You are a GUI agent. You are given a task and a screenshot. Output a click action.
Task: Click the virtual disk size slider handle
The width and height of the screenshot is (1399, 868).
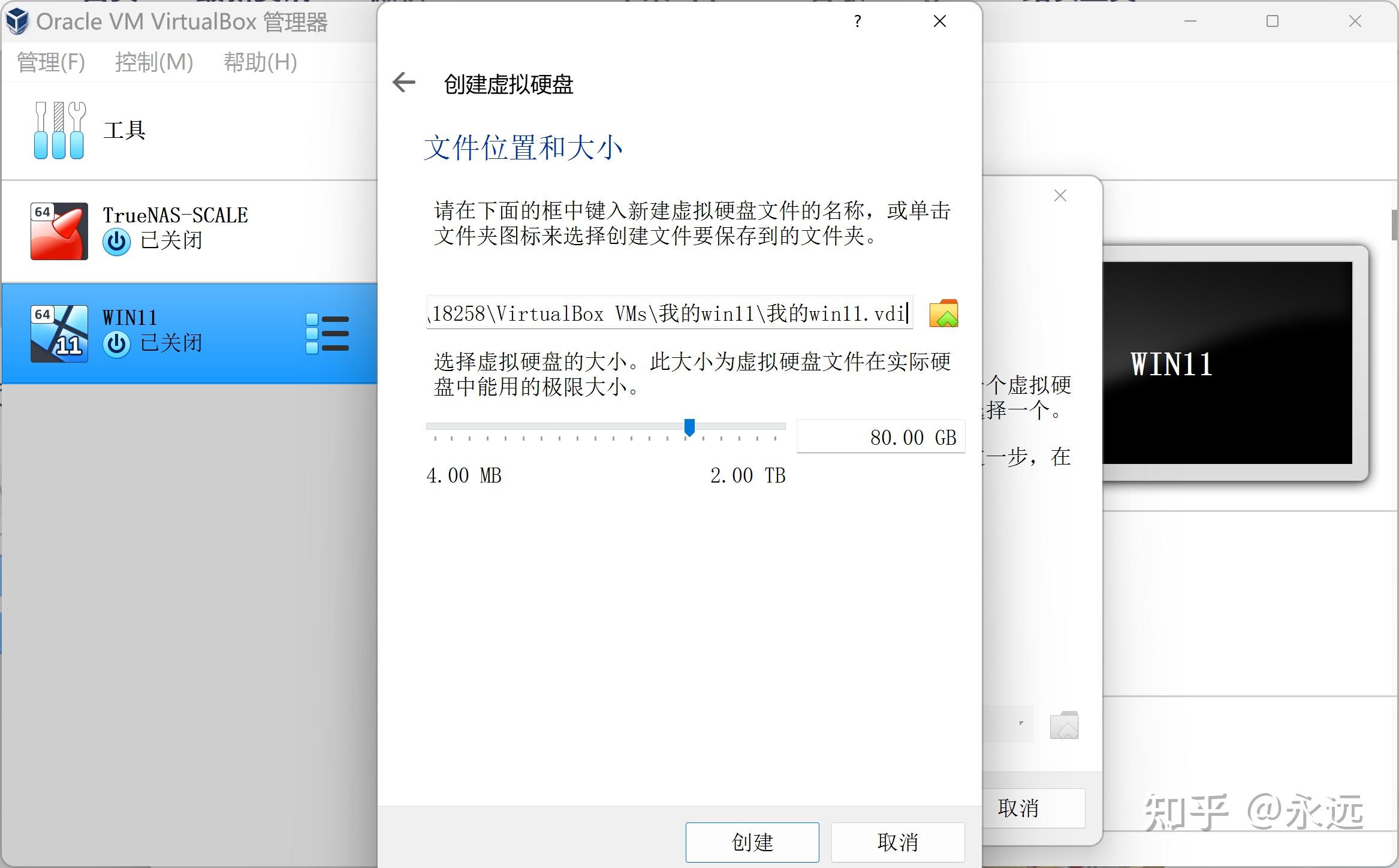tap(691, 427)
